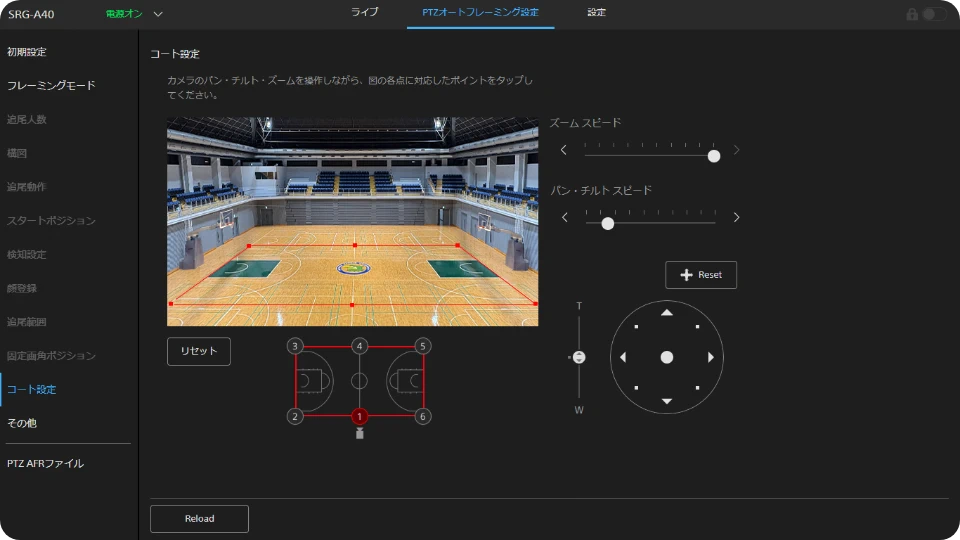Screen dimensions: 960x540
Task: Decrease zoom speed with left chevron
Action: [564, 150]
